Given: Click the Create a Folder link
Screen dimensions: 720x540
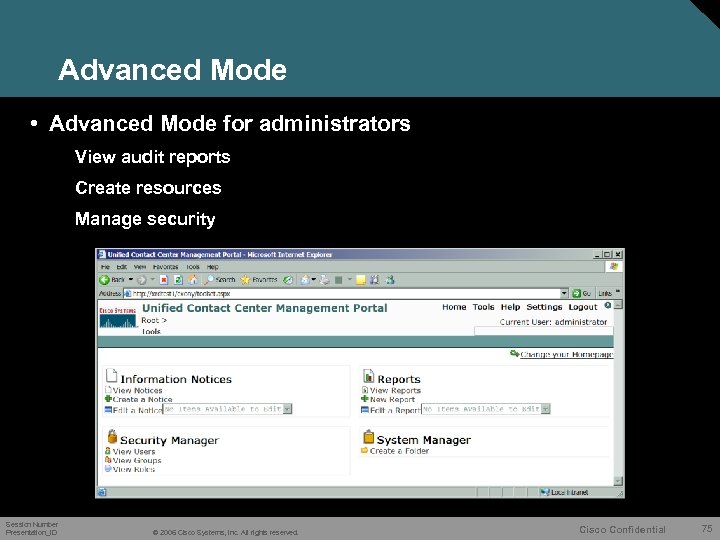Looking at the screenshot, I should tap(399, 451).
